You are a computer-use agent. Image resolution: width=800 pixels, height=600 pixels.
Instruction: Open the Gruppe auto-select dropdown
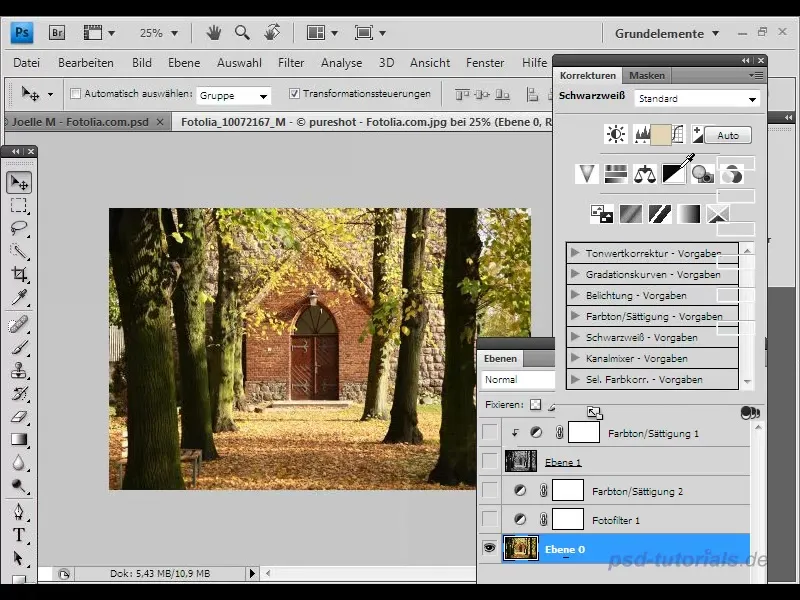point(233,95)
